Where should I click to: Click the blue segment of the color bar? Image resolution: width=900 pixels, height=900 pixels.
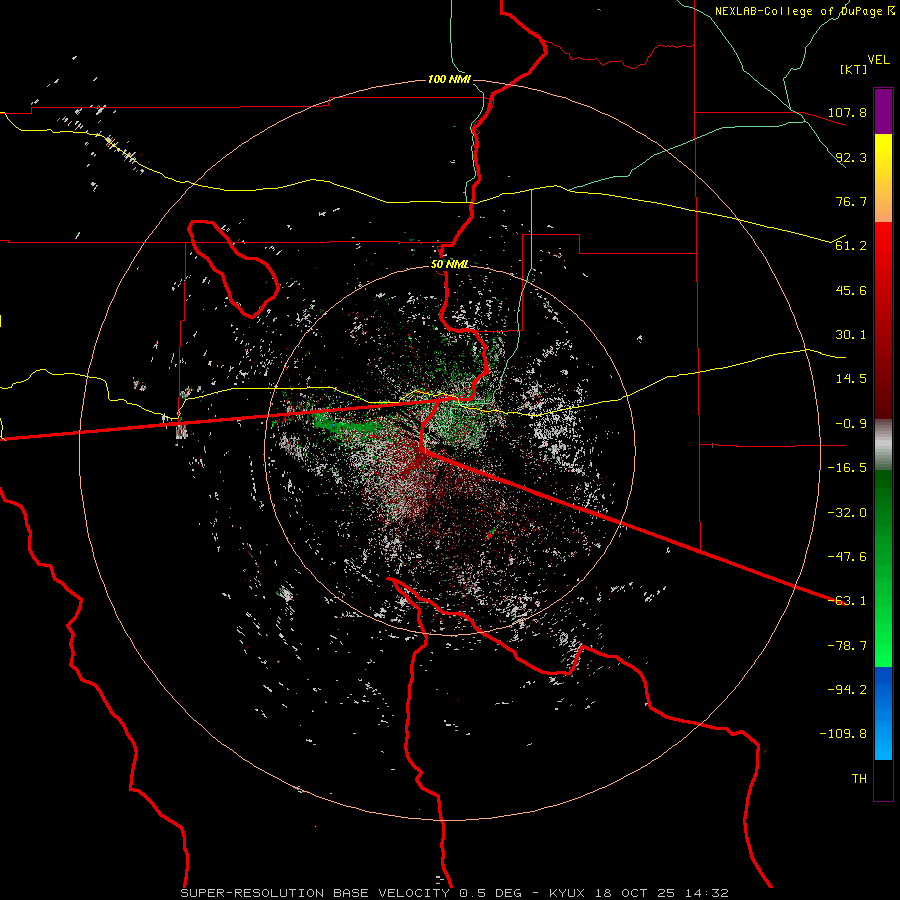(883, 713)
